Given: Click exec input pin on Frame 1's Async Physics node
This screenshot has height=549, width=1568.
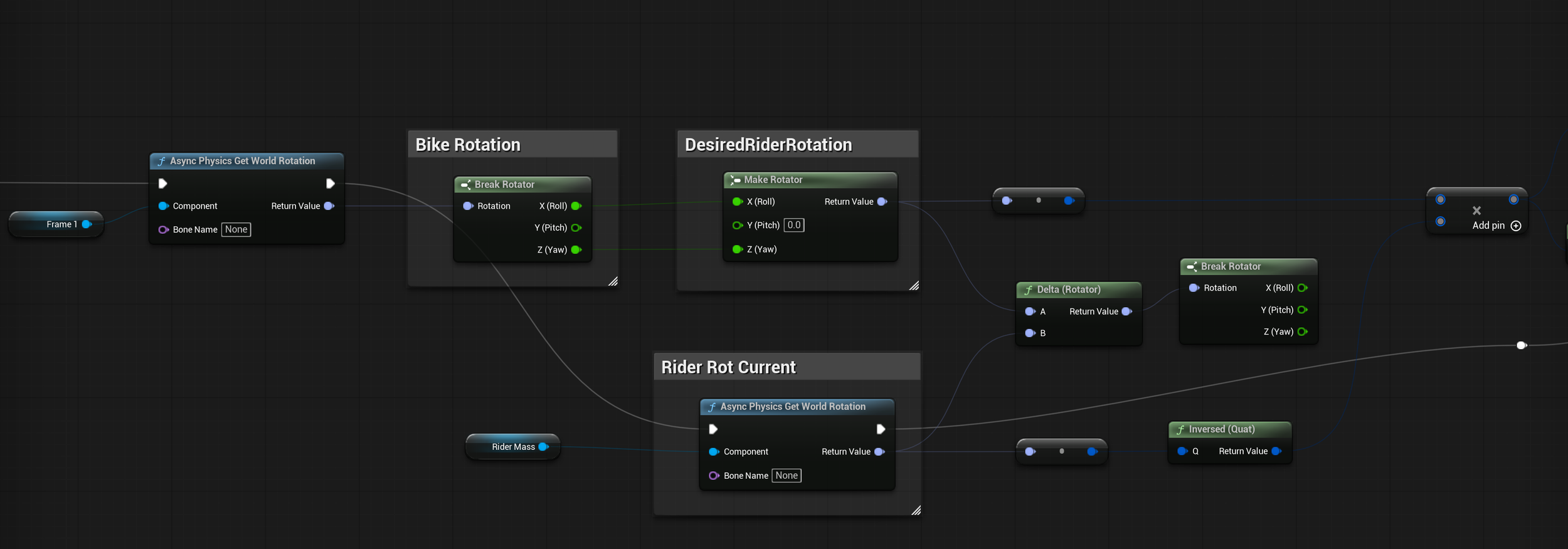Looking at the screenshot, I should coord(162,184).
